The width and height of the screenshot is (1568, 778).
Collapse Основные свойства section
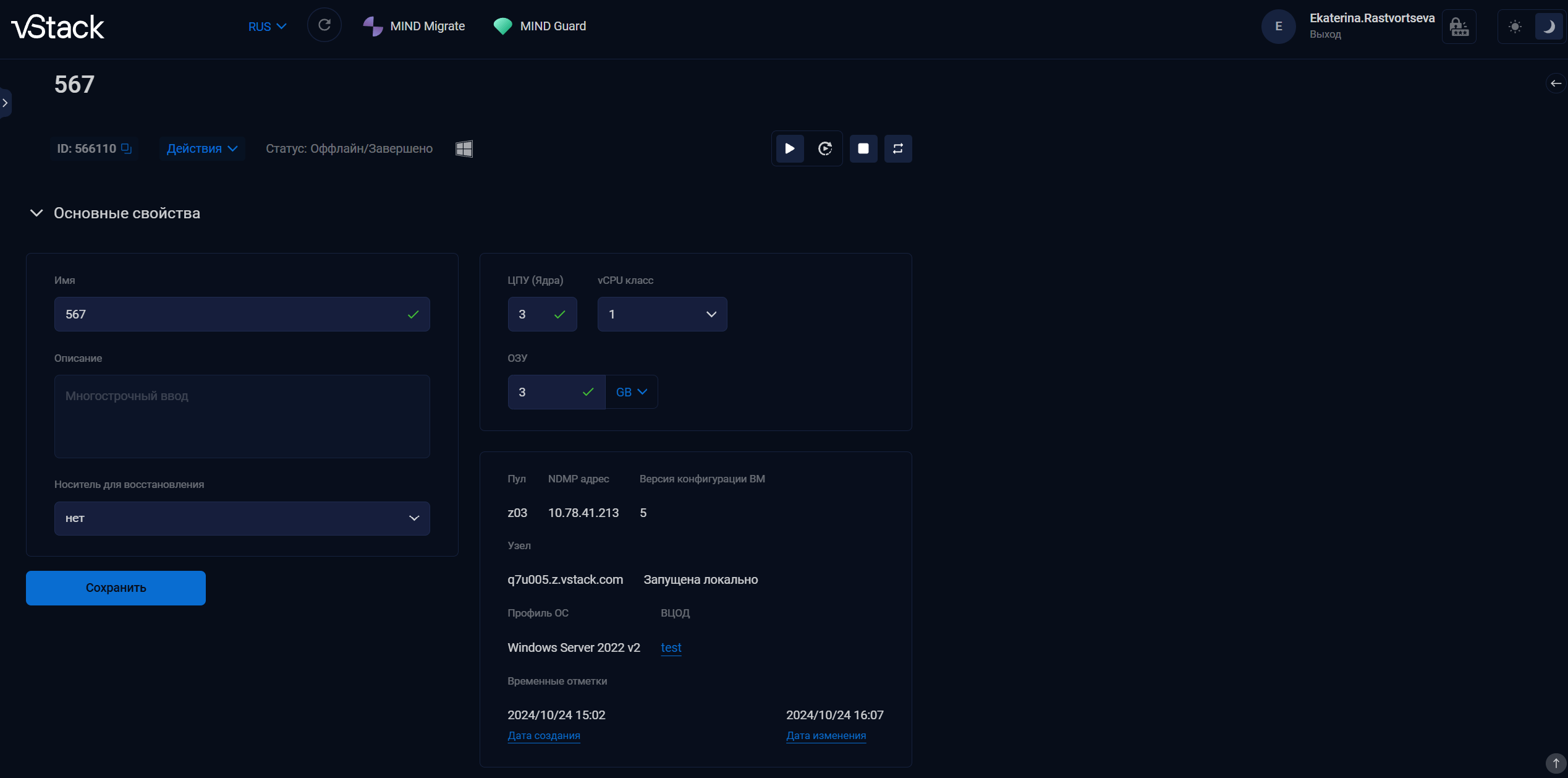tap(36, 213)
